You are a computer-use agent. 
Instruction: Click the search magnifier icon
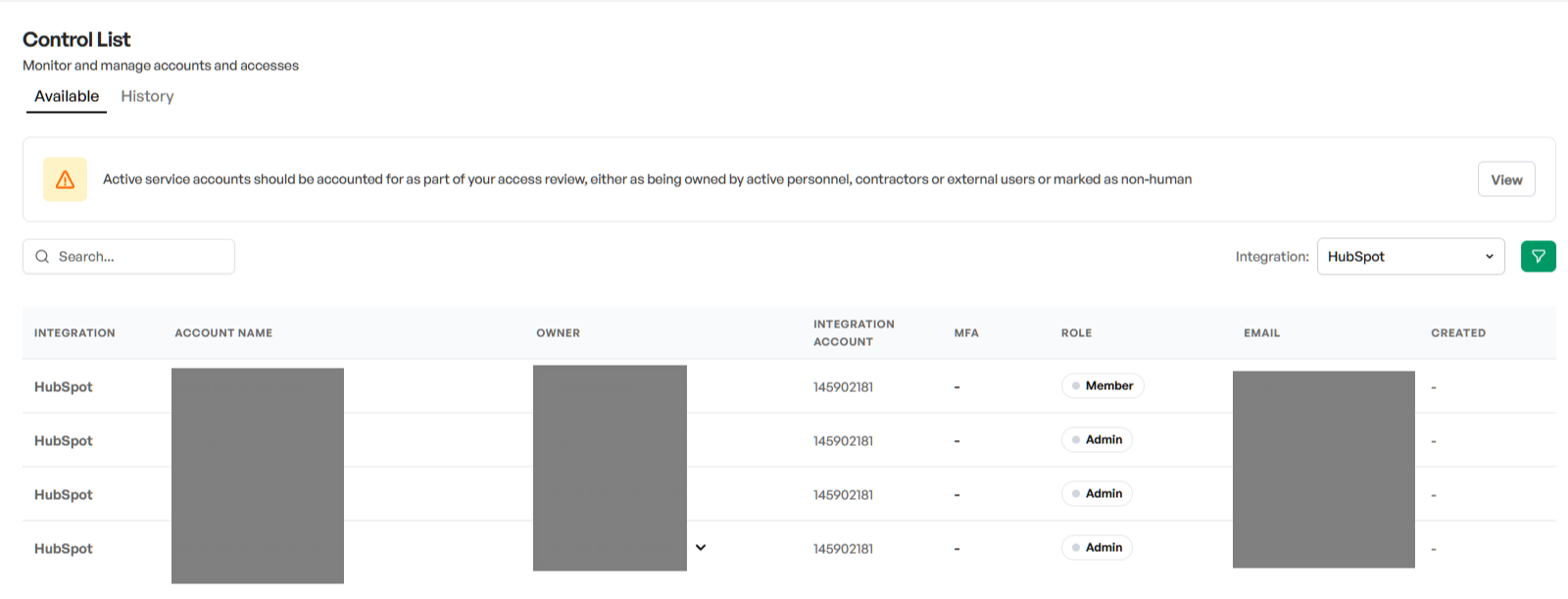[42, 257]
